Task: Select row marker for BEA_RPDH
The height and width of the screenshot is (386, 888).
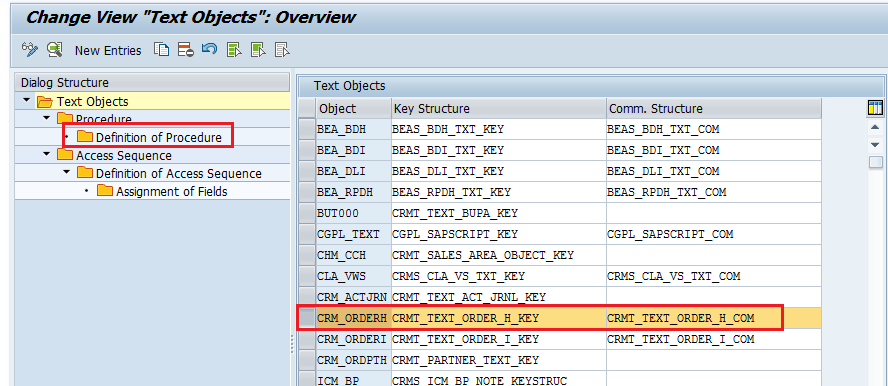Action: click(307, 192)
